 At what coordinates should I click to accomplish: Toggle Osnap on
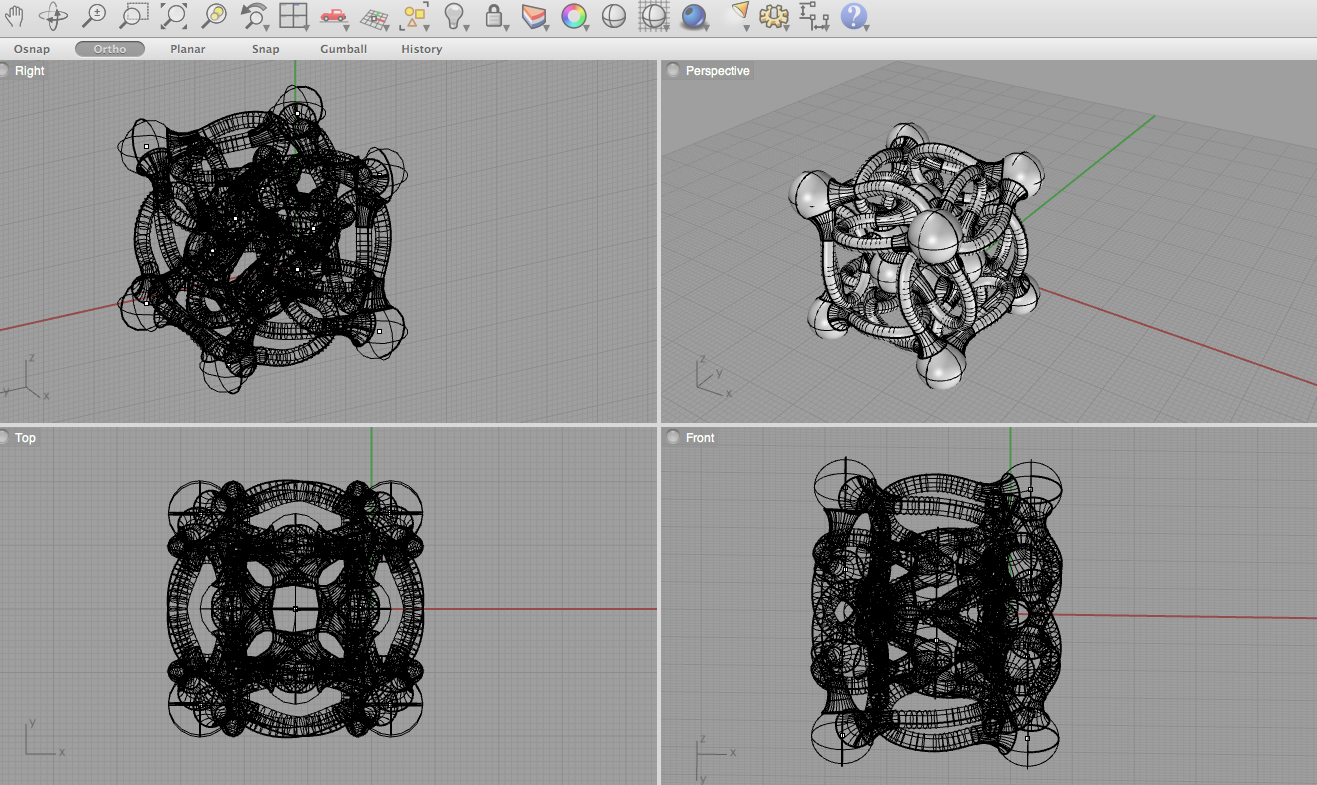(32, 49)
